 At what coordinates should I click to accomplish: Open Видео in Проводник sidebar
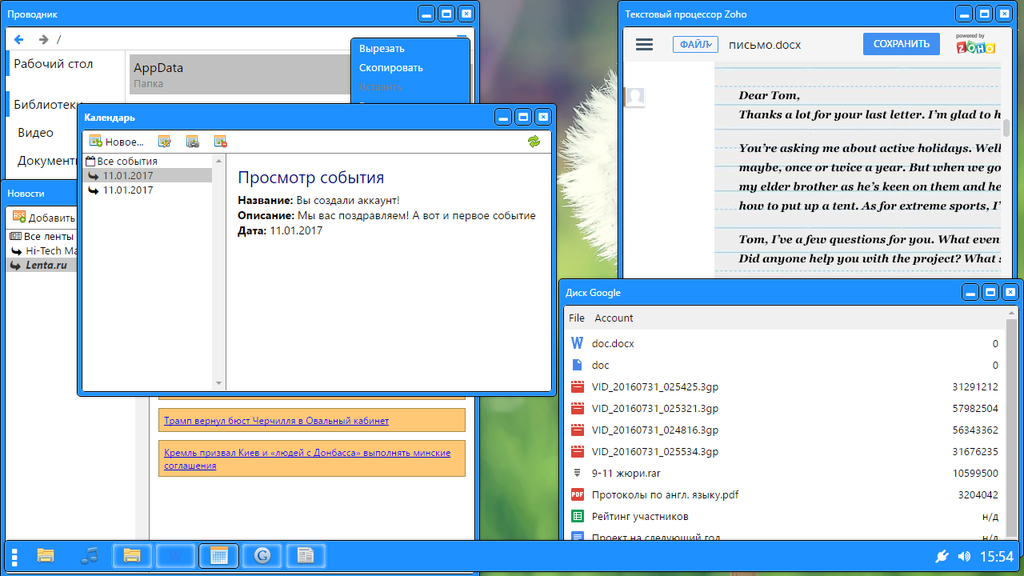pyautogui.click(x=35, y=133)
